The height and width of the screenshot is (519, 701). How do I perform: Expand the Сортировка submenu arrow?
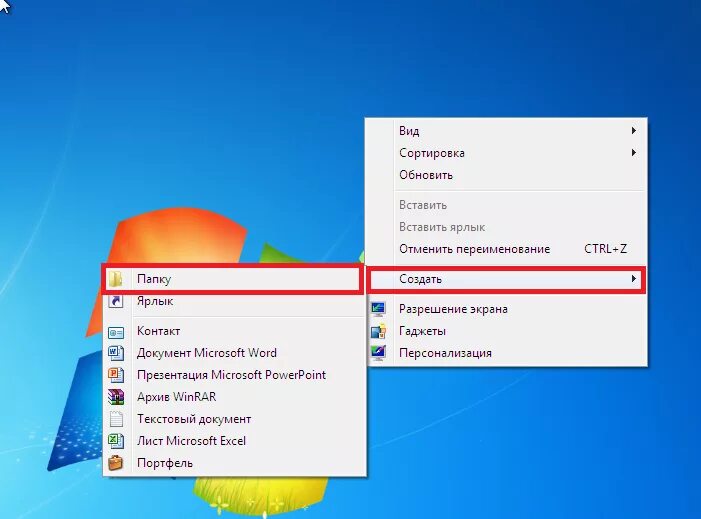[633, 153]
